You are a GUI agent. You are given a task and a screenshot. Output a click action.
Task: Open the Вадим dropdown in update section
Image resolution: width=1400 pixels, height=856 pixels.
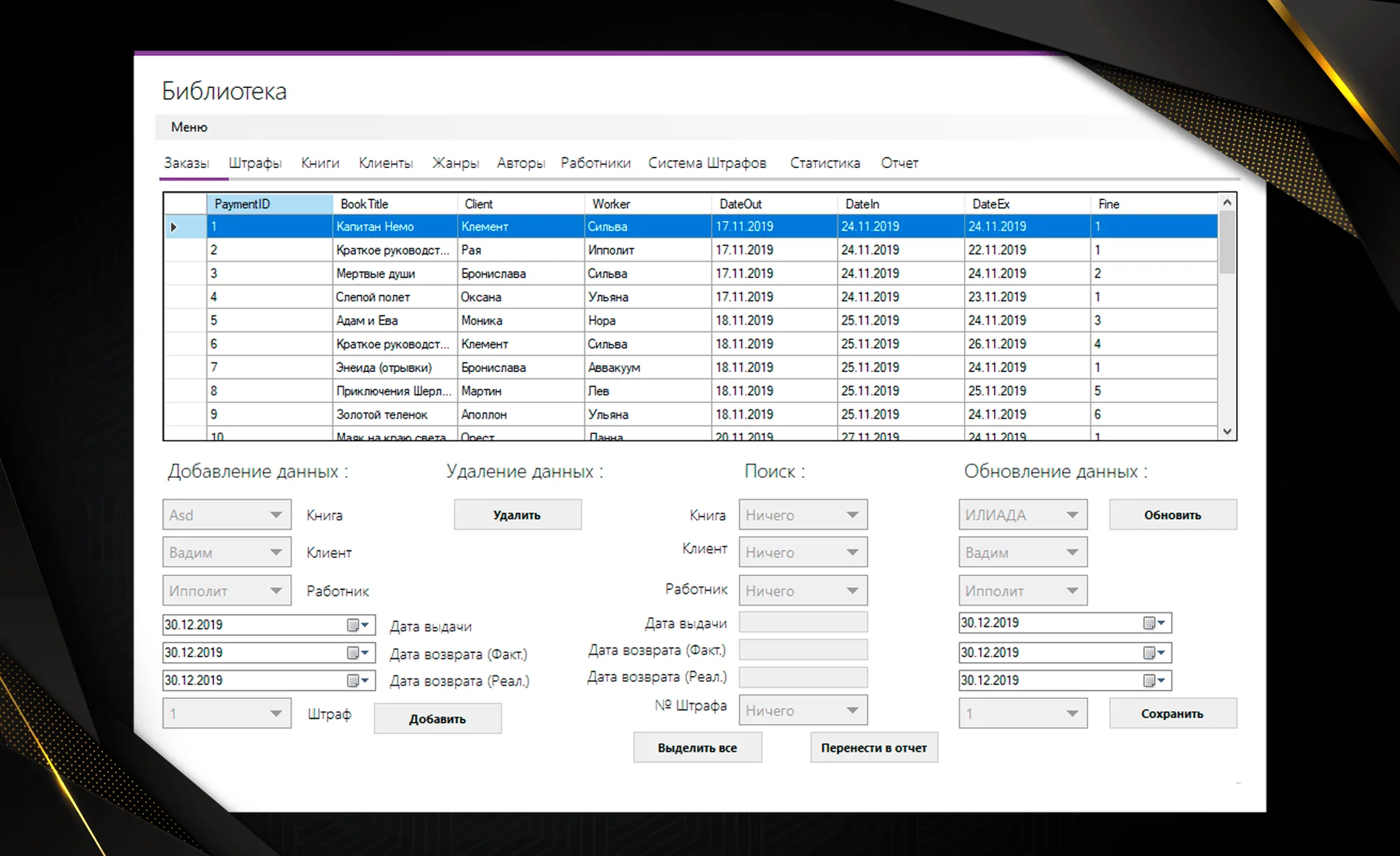tap(1023, 553)
